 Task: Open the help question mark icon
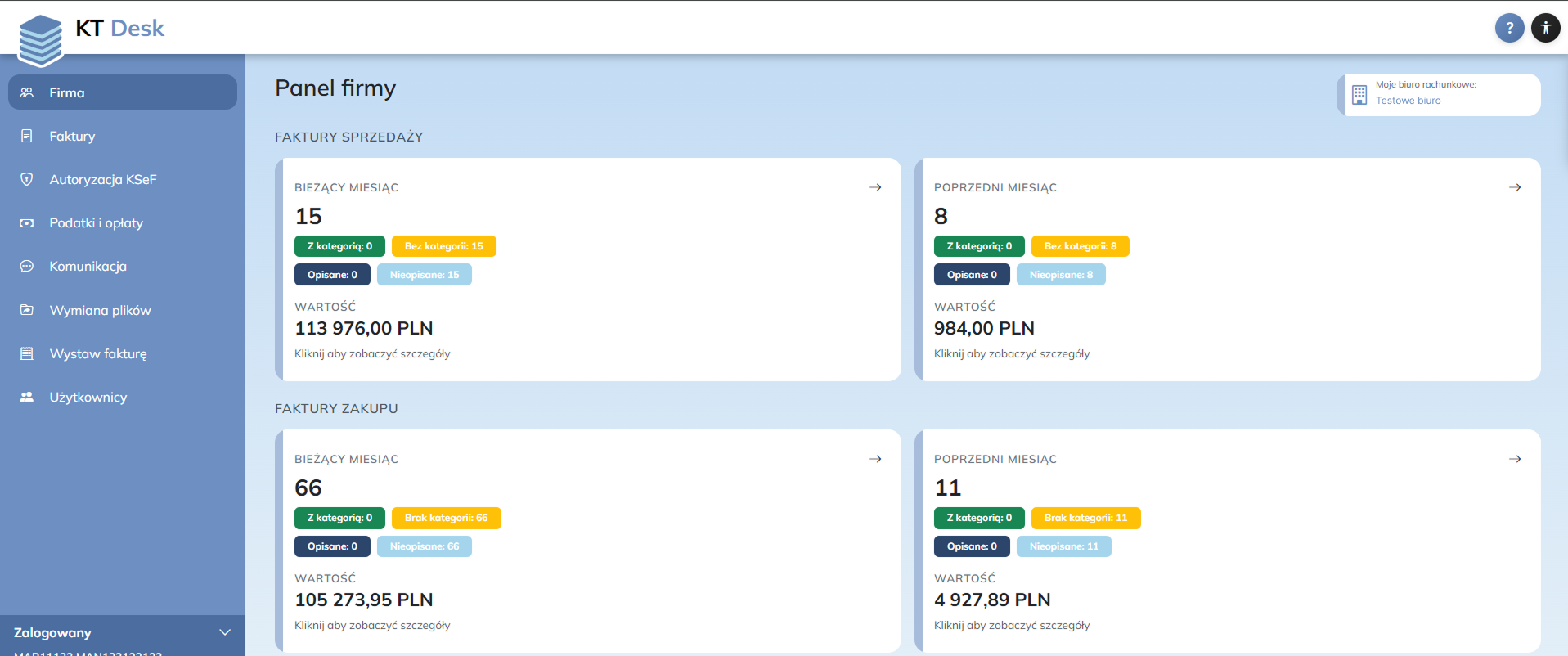coord(1509,28)
